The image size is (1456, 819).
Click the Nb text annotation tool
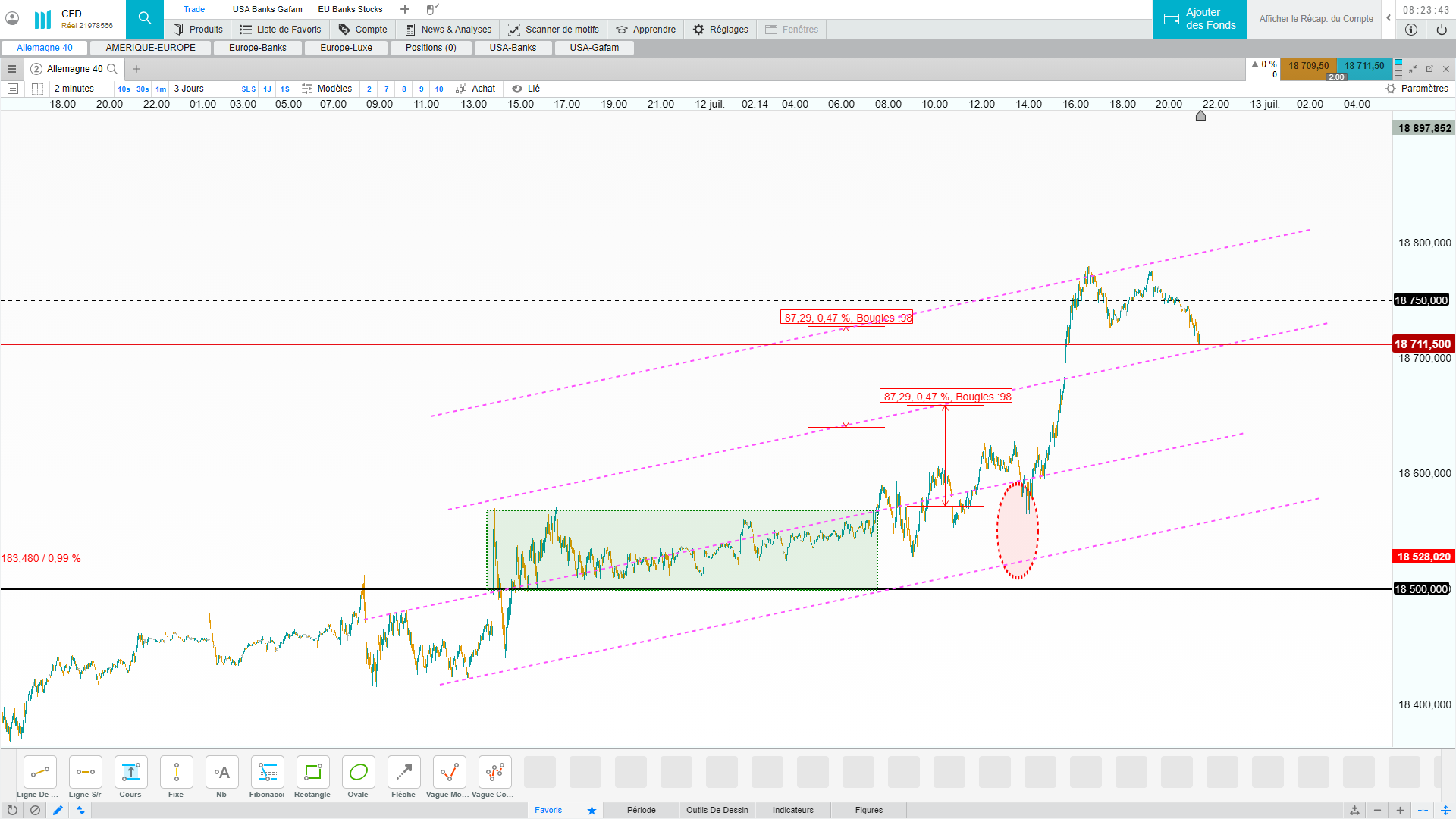coord(221,773)
